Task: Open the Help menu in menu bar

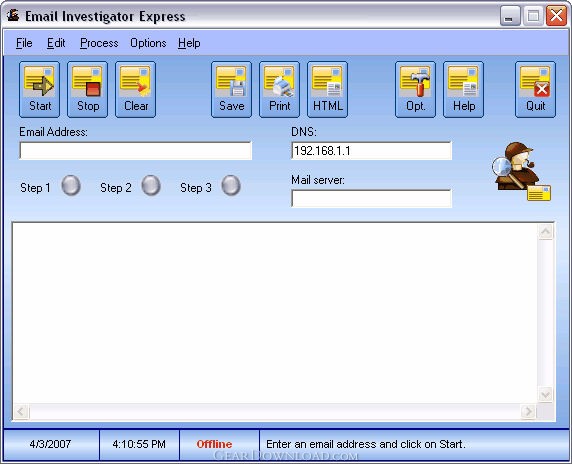Action: pyautogui.click(x=189, y=43)
